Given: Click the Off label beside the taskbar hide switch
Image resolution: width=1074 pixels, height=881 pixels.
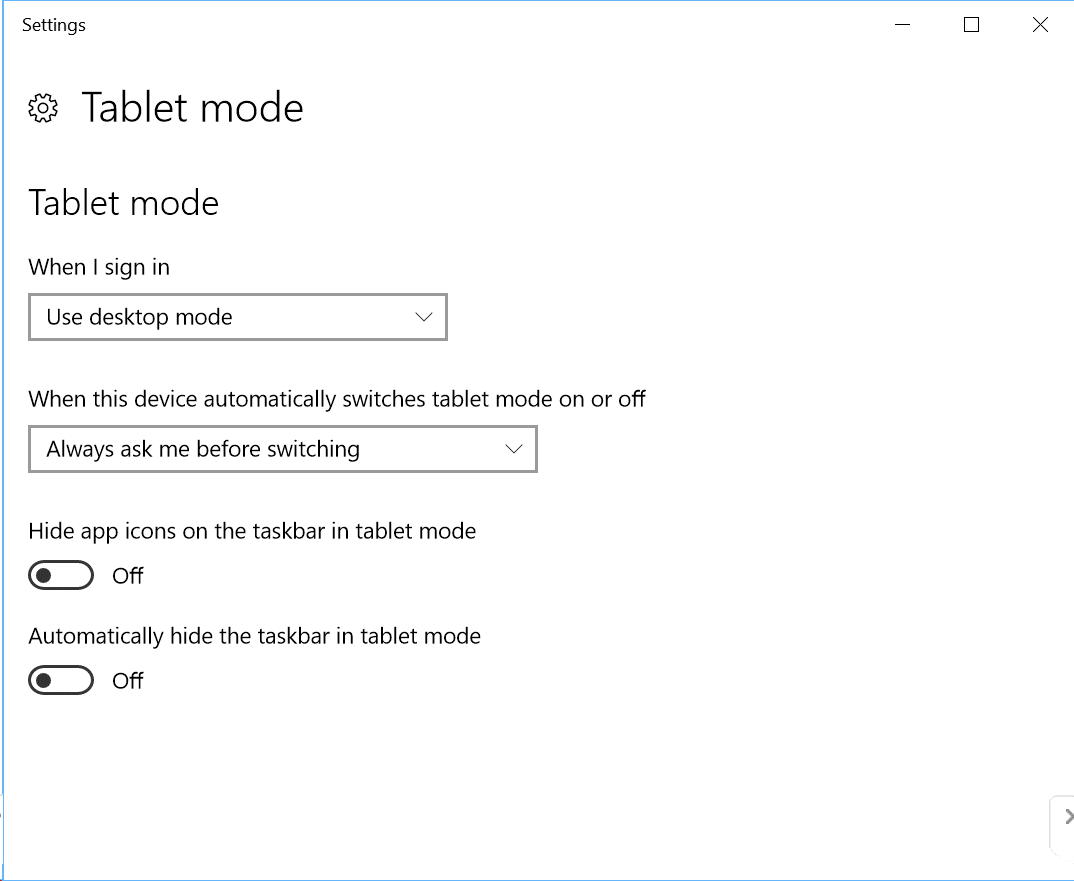Looking at the screenshot, I should (128, 680).
